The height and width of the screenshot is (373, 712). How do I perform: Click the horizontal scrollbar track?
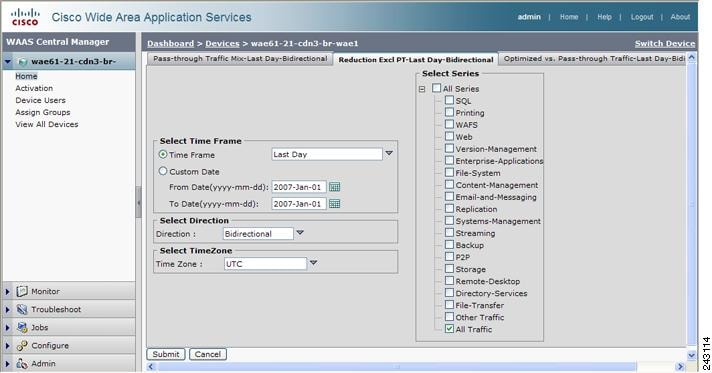coord(415,367)
